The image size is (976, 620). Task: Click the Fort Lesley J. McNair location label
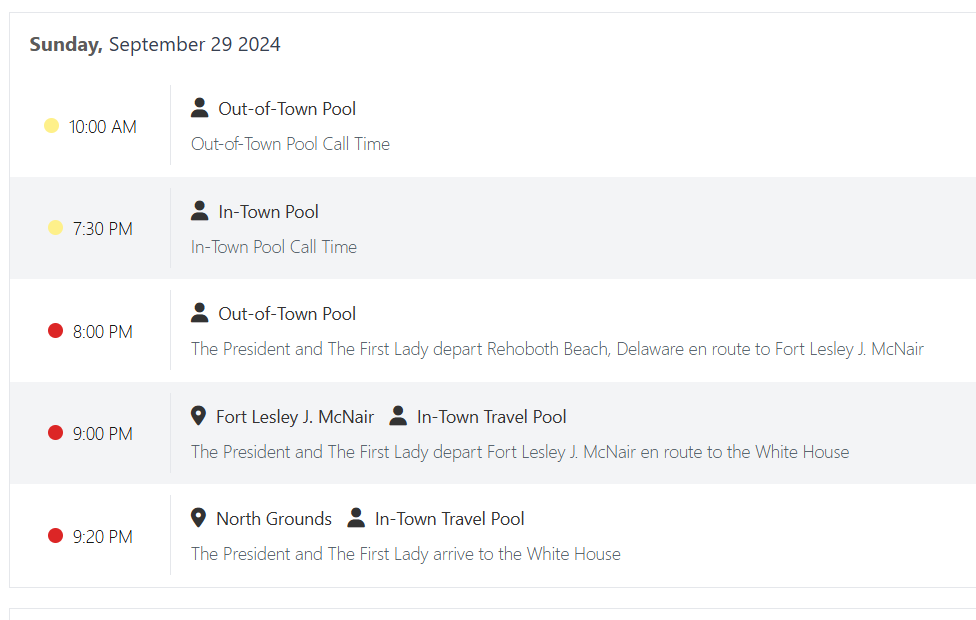tap(295, 416)
